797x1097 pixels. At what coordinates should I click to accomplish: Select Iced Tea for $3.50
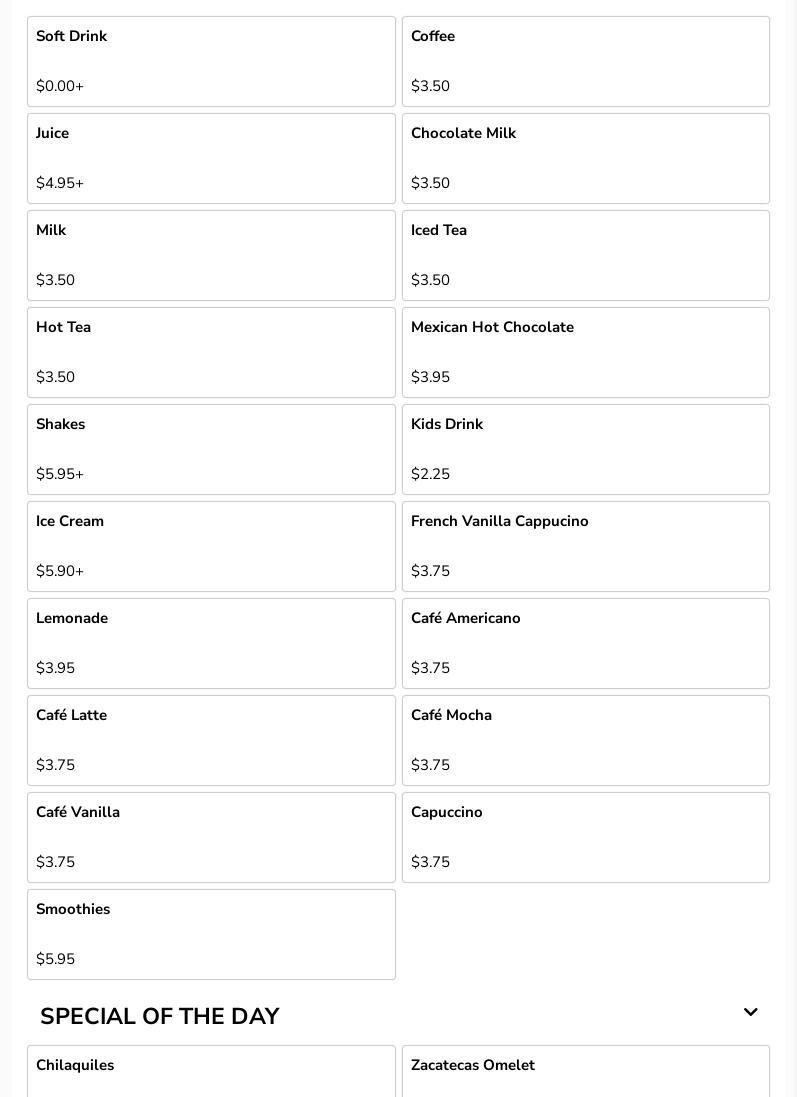click(x=585, y=255)
